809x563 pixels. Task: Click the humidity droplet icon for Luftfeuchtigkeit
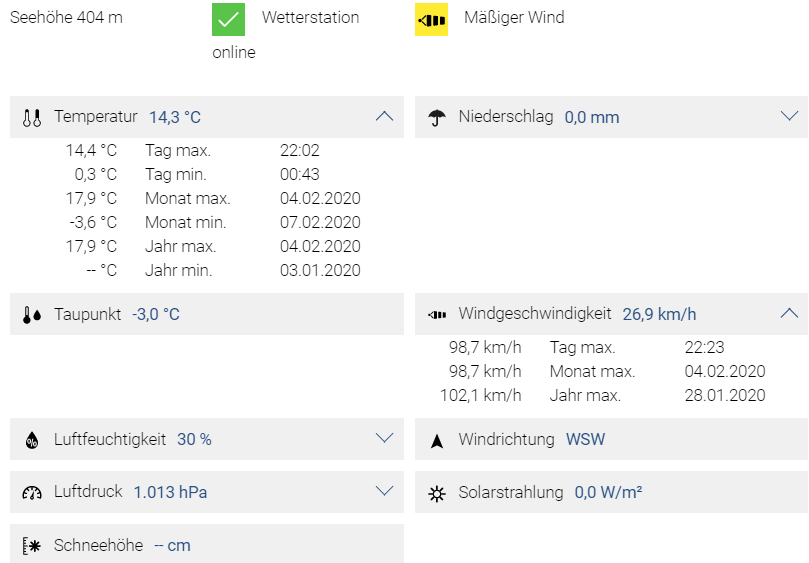(32, 440)
